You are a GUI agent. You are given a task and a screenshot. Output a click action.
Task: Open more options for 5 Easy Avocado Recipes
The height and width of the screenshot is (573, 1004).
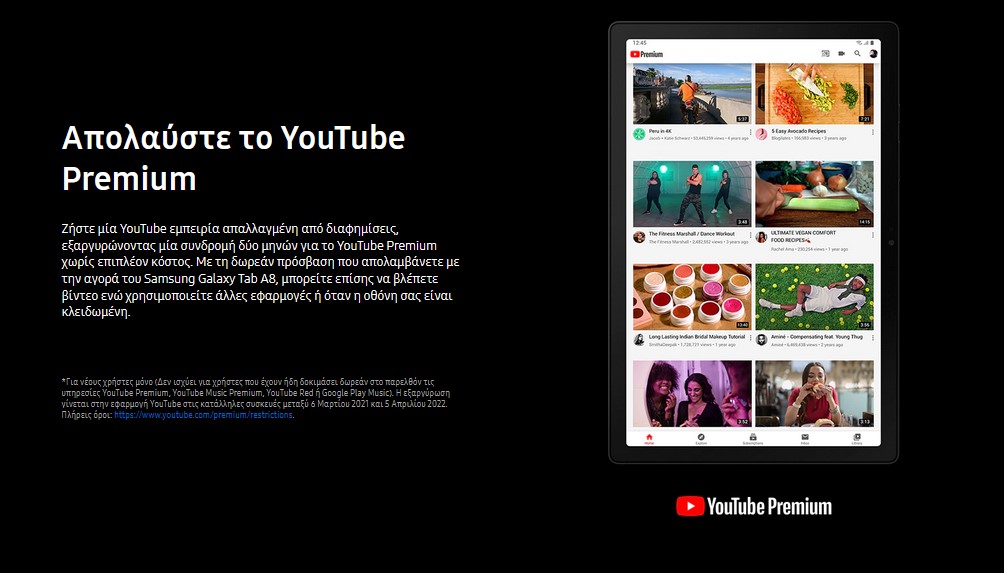873,133
